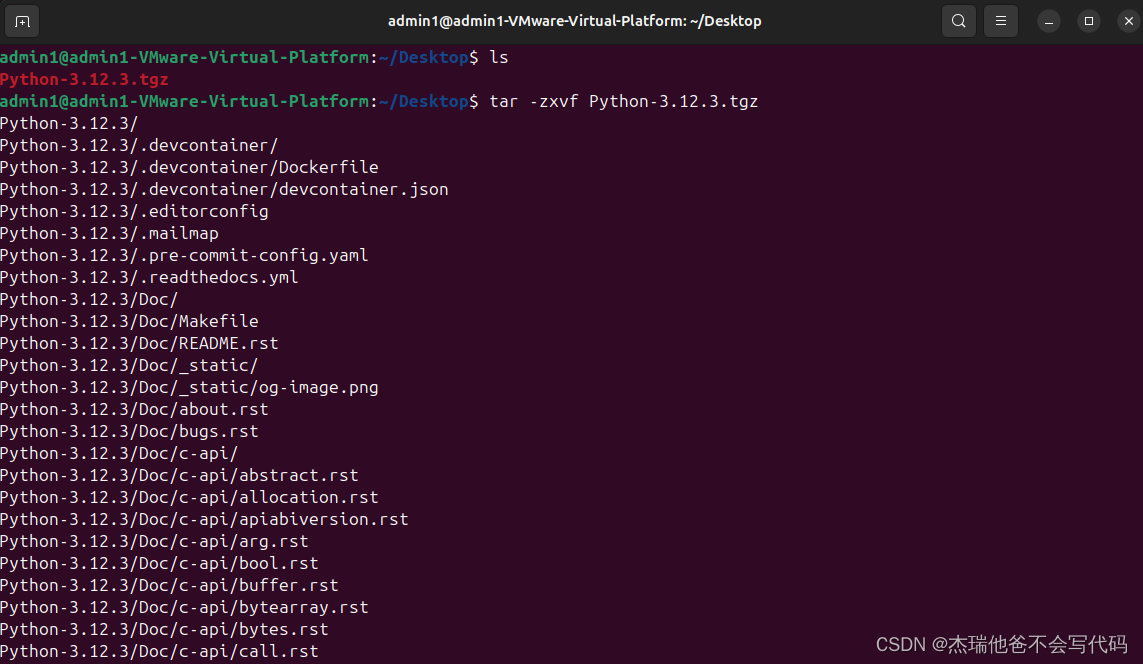Image resolution: width=1143 pixels, height=664 pixels.
Task: Click the red Python-3.12.3.tgz filename
Action: tap(84, 79)
